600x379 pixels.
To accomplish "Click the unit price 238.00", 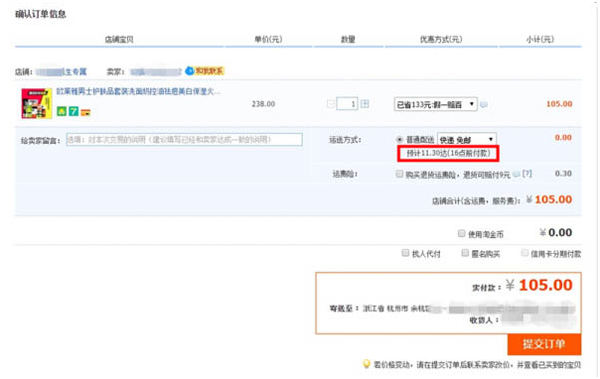I will click(x=263, y=104).
